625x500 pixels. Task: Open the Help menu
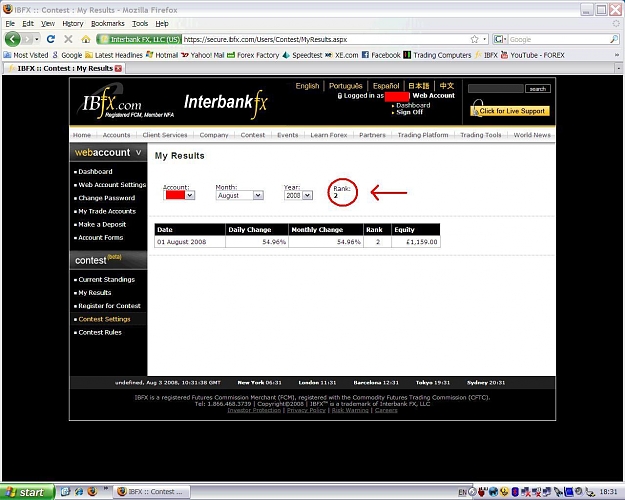pyautogui.click(x=162, y=24)
